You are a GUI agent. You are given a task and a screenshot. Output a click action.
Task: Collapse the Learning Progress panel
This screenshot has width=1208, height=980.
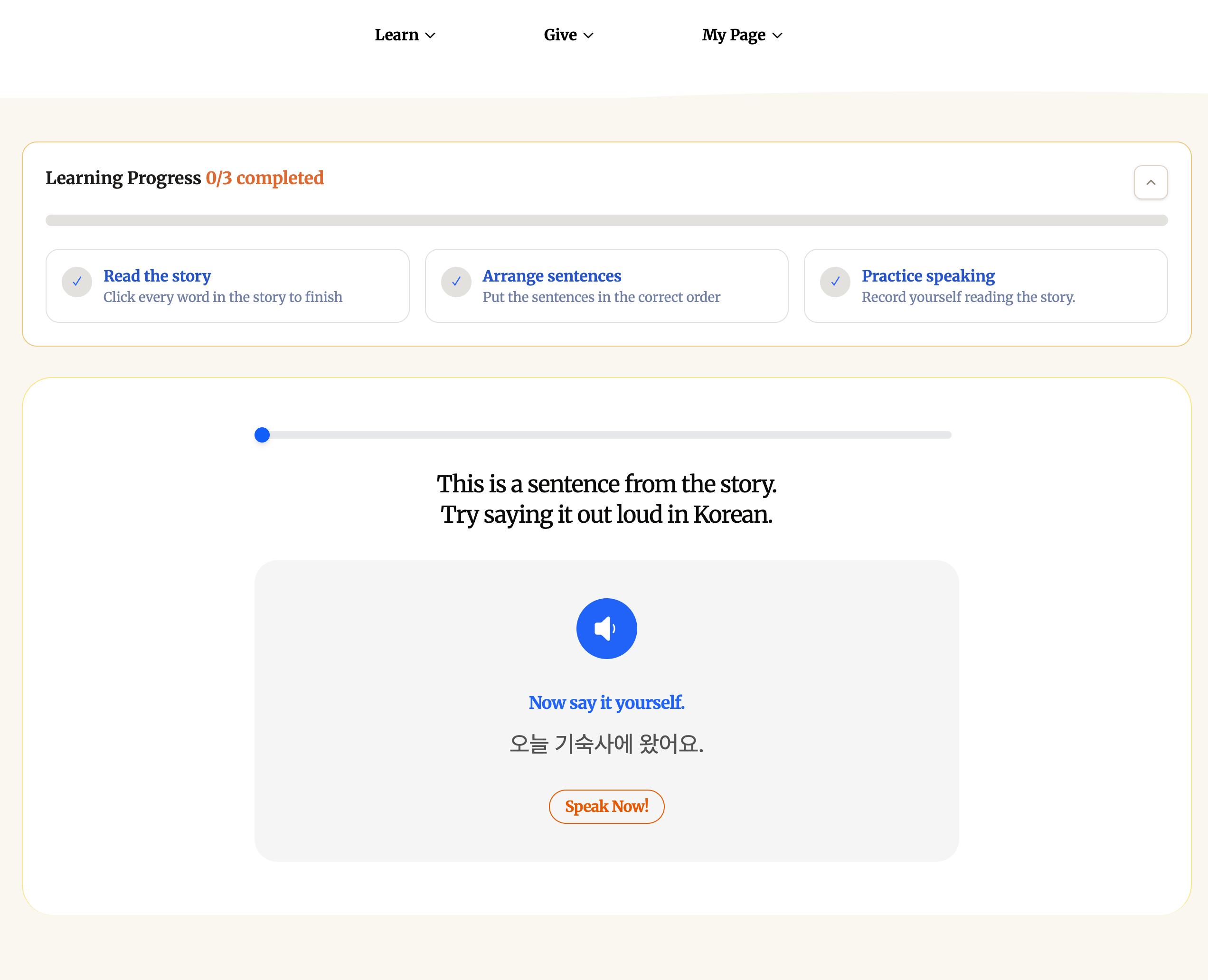click(1151, 182)
